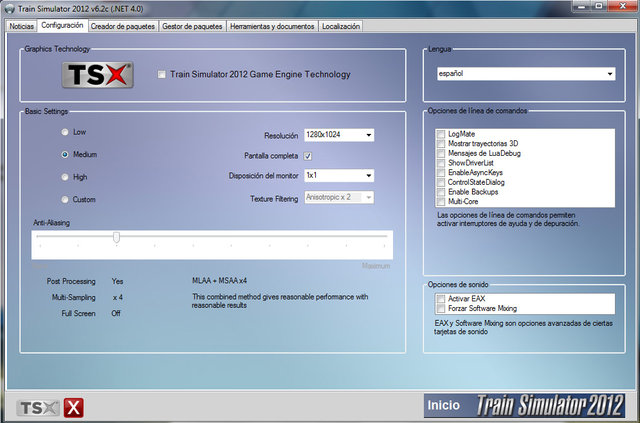Open the Resolución dropdown
Image resolution: width=640 pixels, height=423 pixels.
pos(339,135)
